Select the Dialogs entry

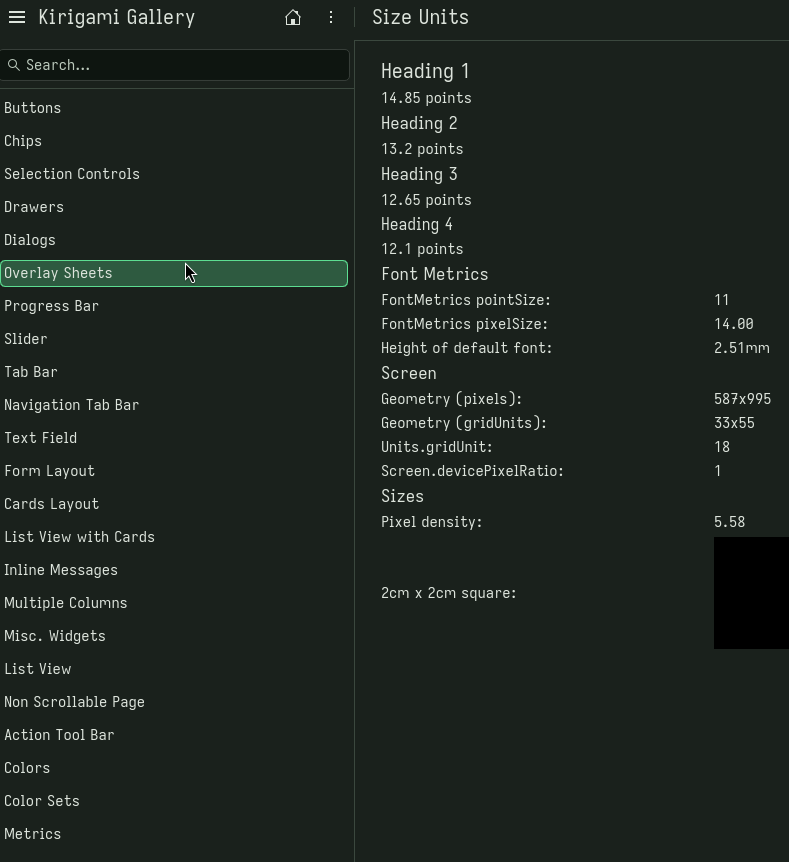30,240
